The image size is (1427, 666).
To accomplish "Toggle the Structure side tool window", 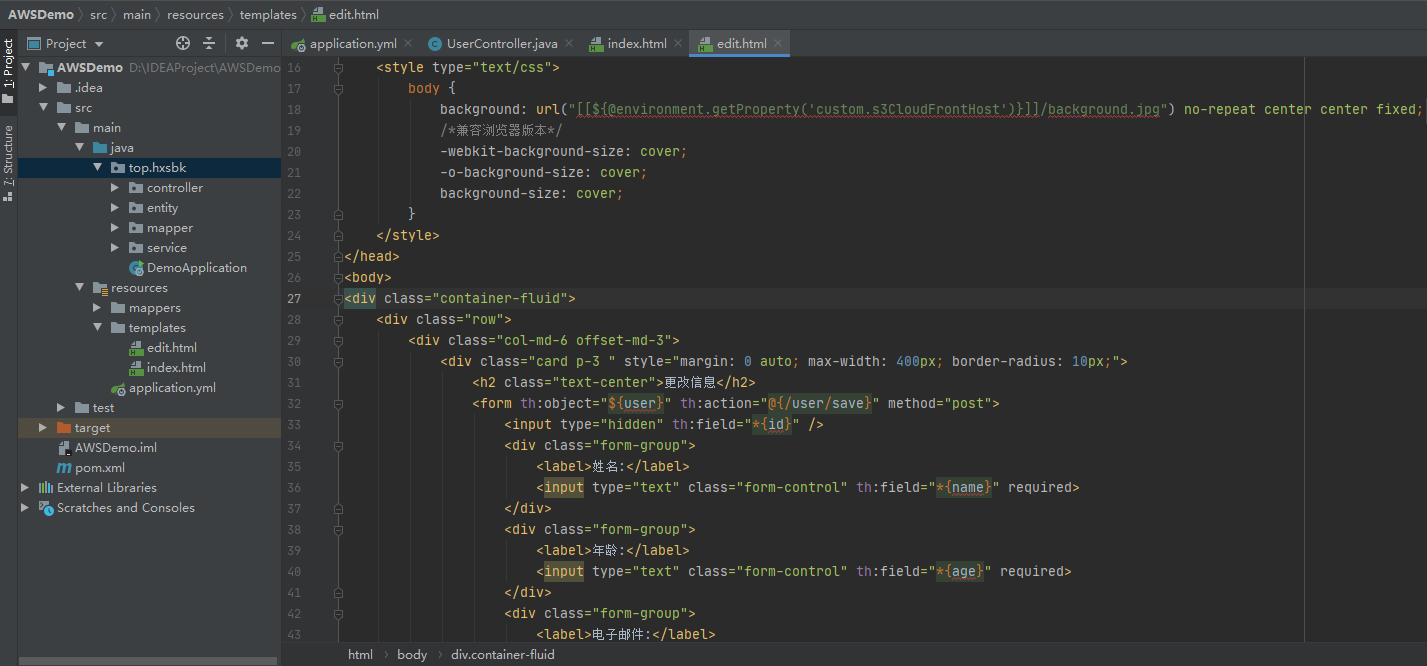I will pyautogui.click(x=8, y=163).
